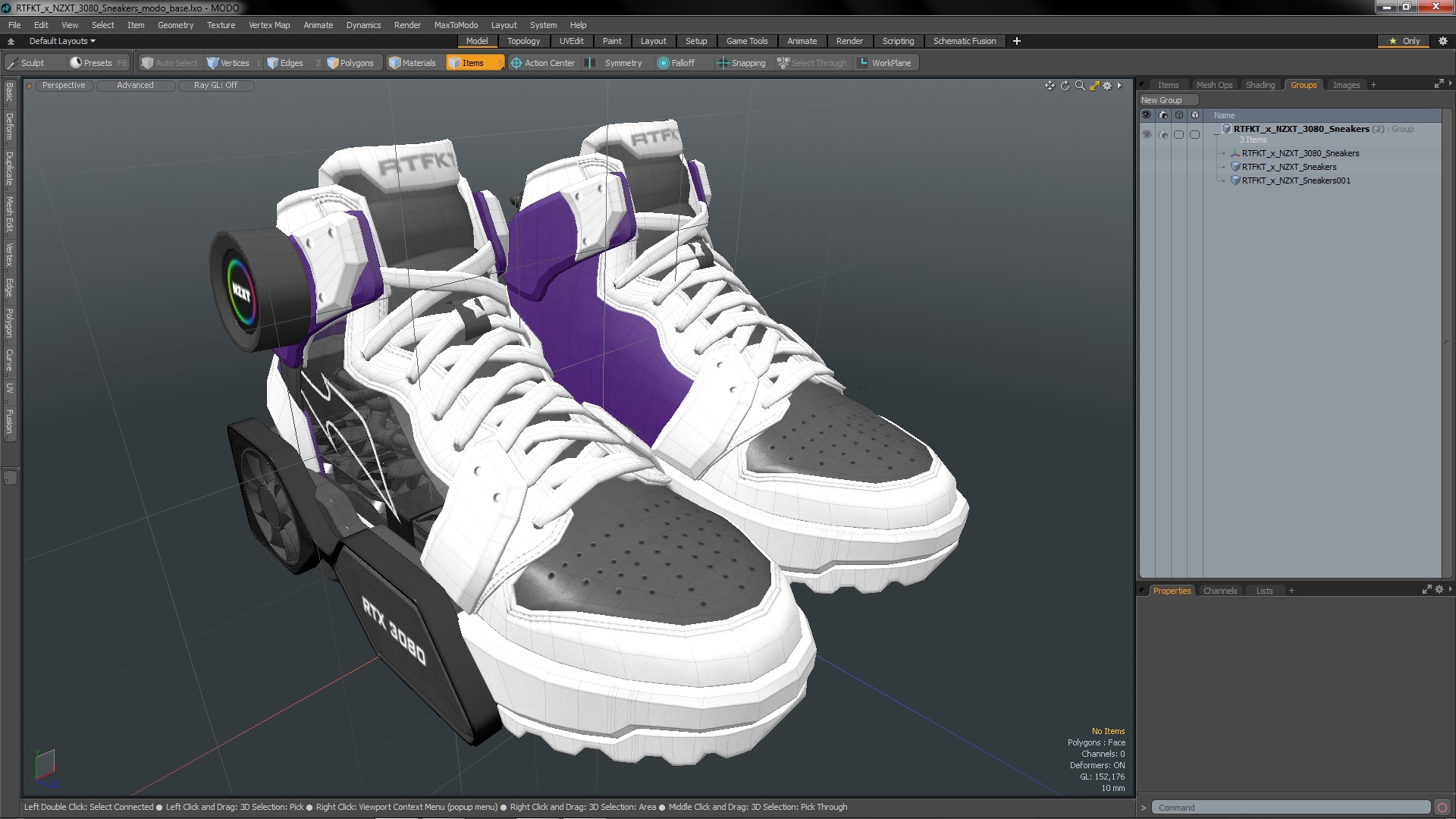The image size is (1456, 819).
Task: Switch to the Shading panel tab
Action: tap(1260, 85)
